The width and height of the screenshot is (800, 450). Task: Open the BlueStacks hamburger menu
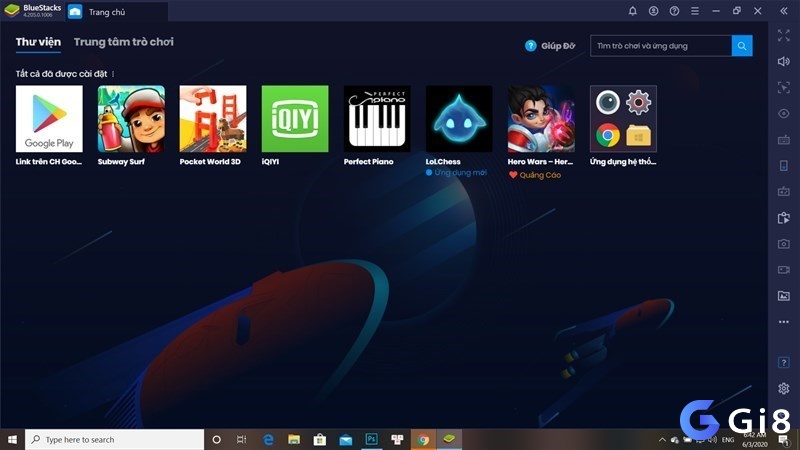695,11
